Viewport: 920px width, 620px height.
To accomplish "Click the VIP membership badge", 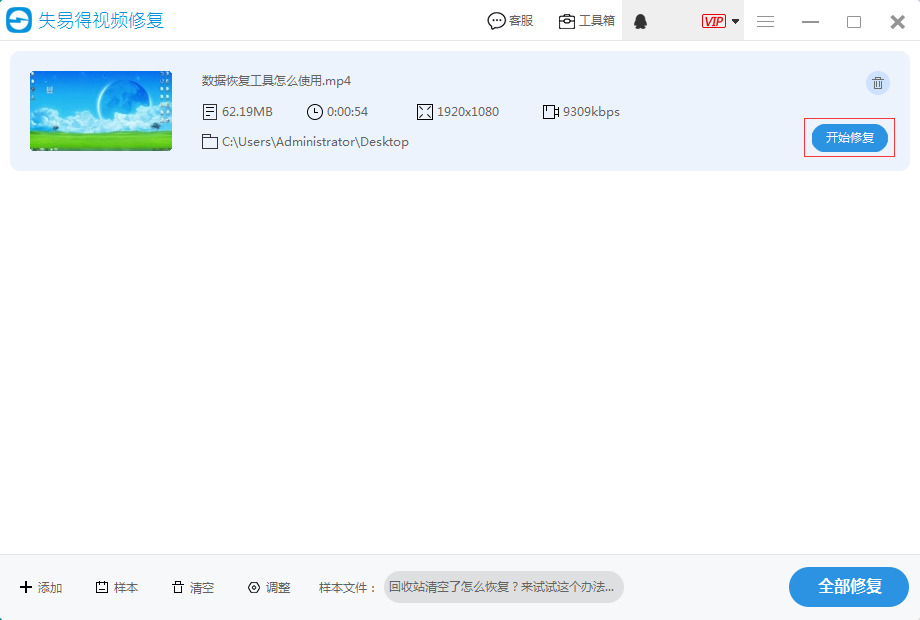I will [713, 21].
